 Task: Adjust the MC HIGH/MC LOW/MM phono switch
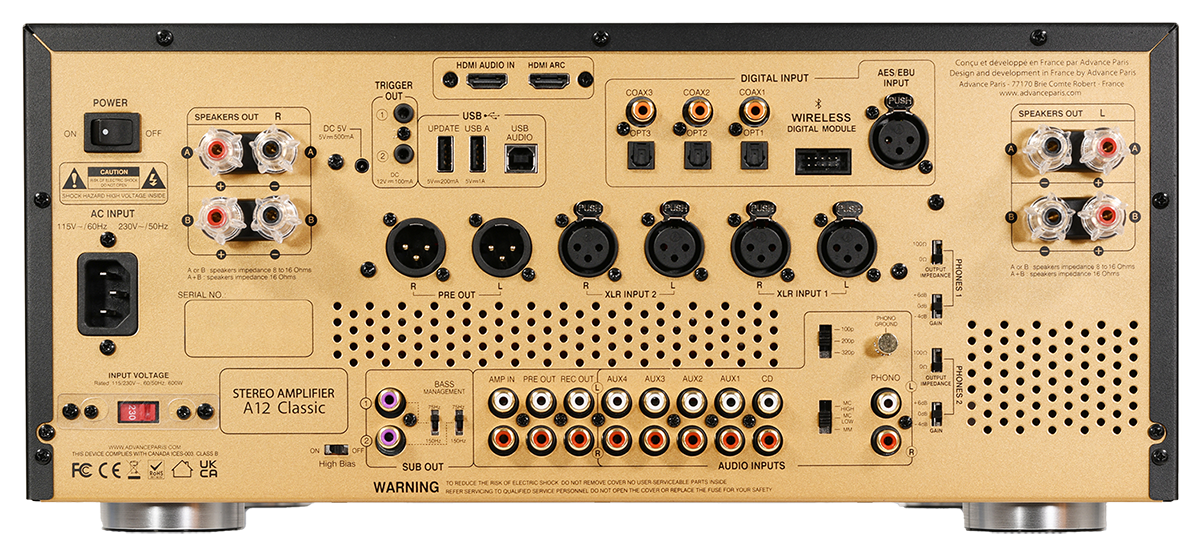point(823,418)
